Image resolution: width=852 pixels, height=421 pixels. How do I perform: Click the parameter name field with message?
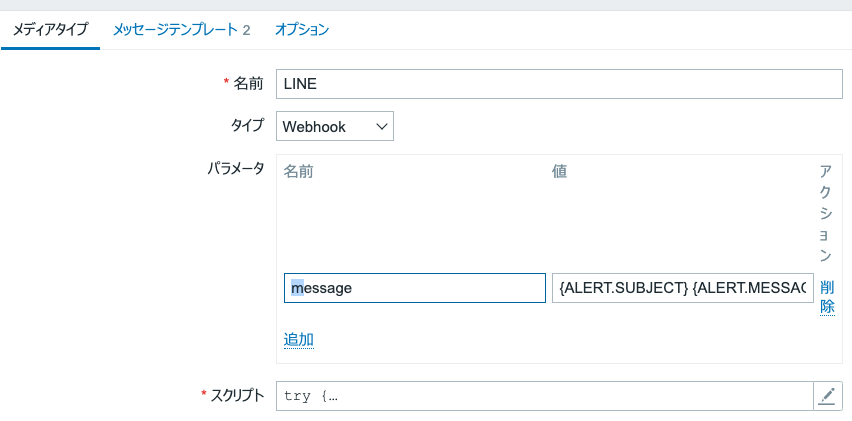pyautogui.click(x=415, y=288)
